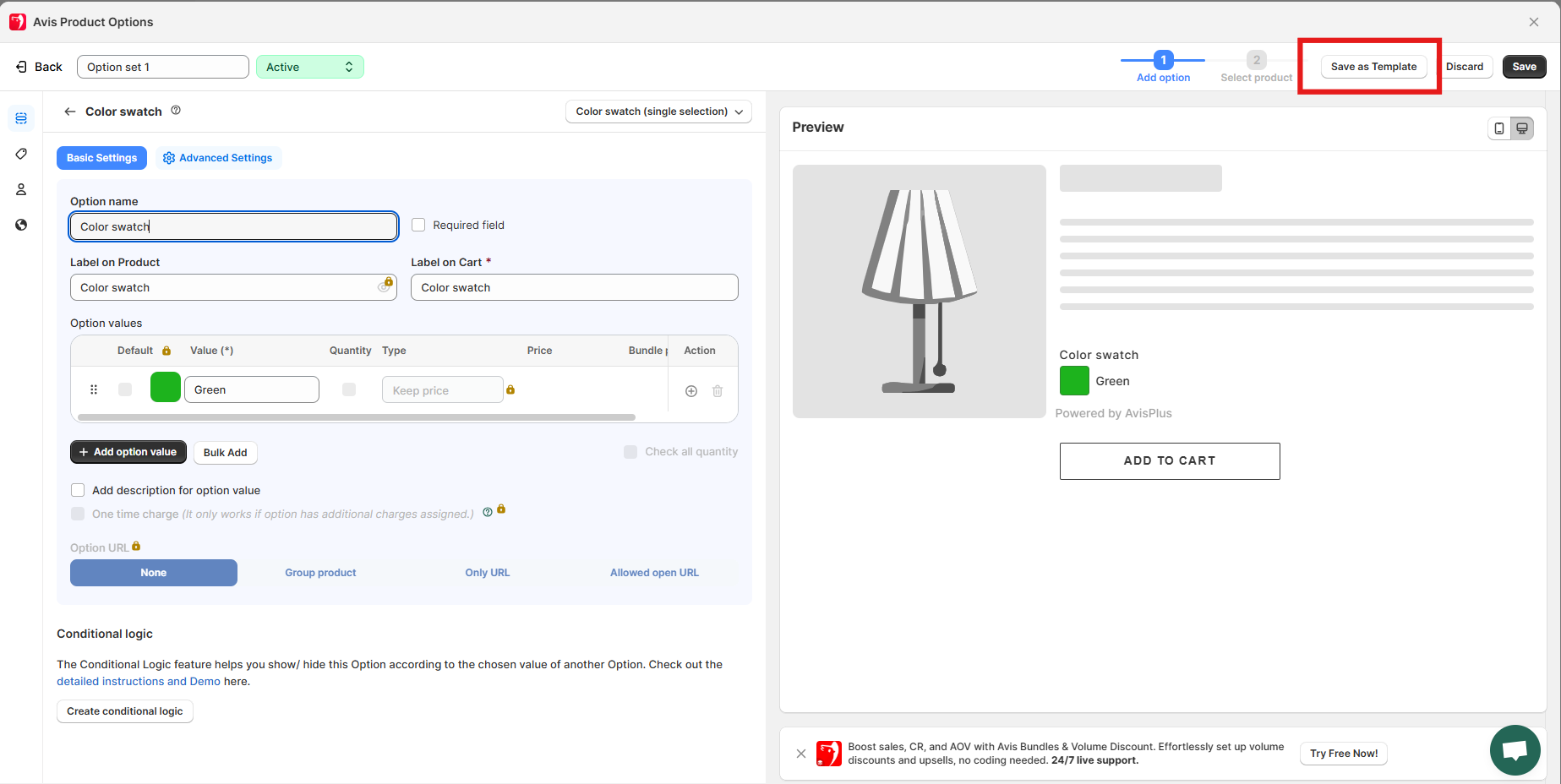Click the green color swatch for Green value

coord(165,388)
